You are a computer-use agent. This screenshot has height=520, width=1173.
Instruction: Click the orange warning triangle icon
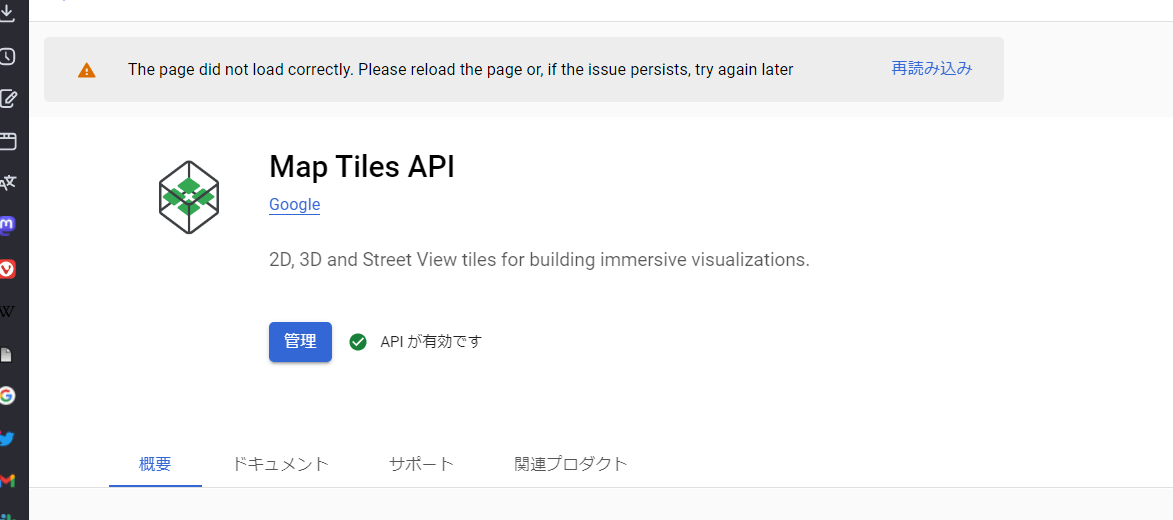pyautogui.click(x=87, y=70)
